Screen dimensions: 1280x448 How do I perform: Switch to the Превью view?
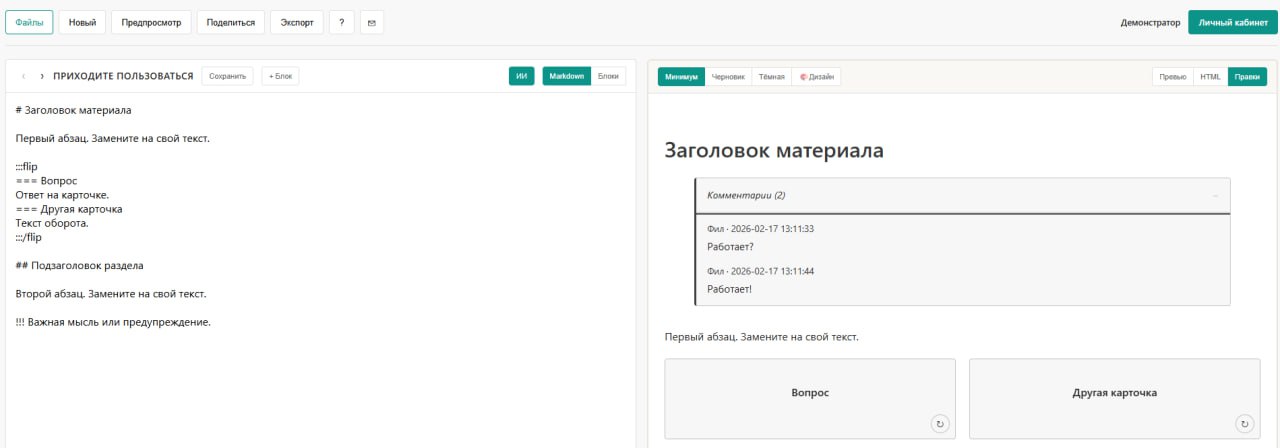click(1173, 76)
